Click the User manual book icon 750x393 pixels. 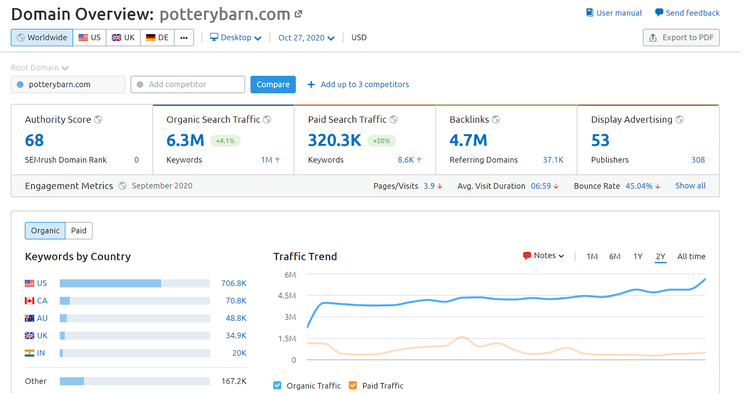coord(590,12)
